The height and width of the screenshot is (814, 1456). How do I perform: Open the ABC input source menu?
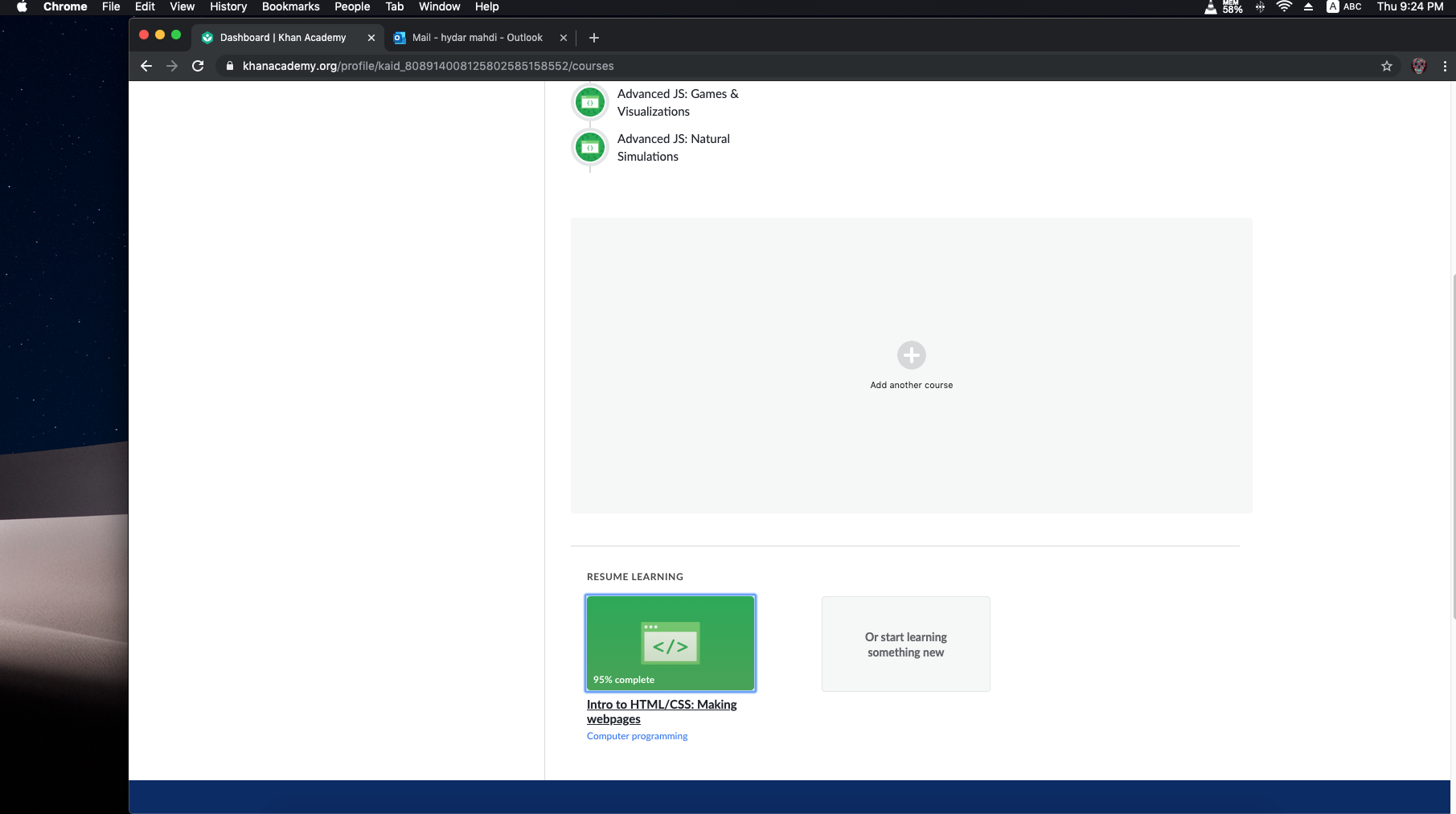click(1344, 6)
